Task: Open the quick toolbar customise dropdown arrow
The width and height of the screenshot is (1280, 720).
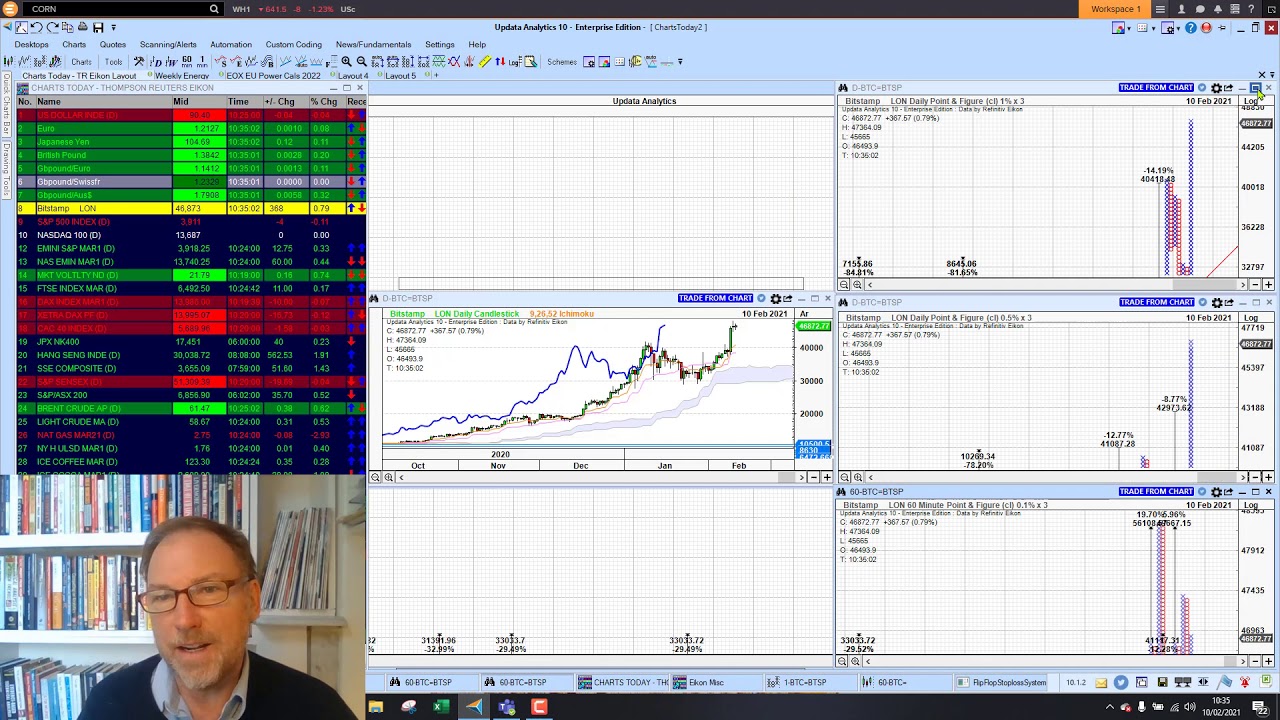Action: point(113,27)
